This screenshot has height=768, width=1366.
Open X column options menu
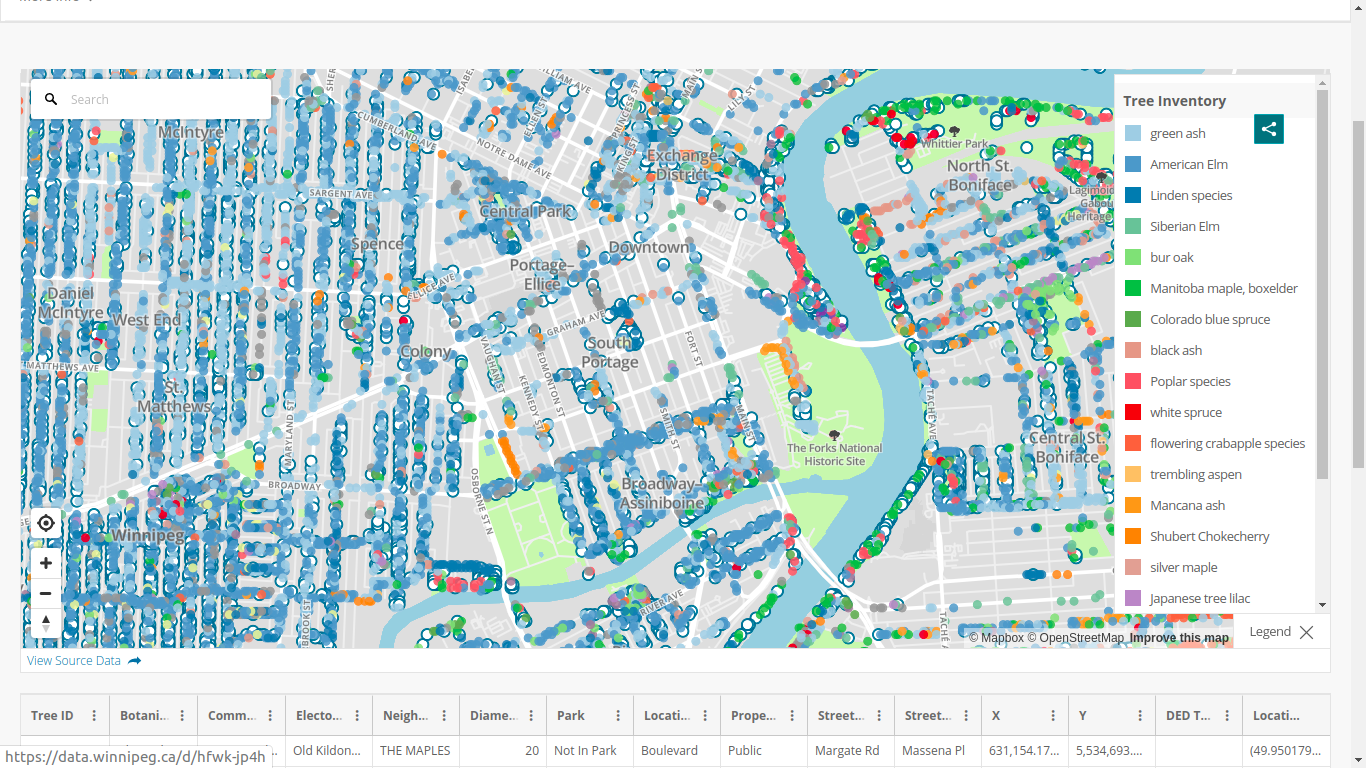coord(1053,716)
